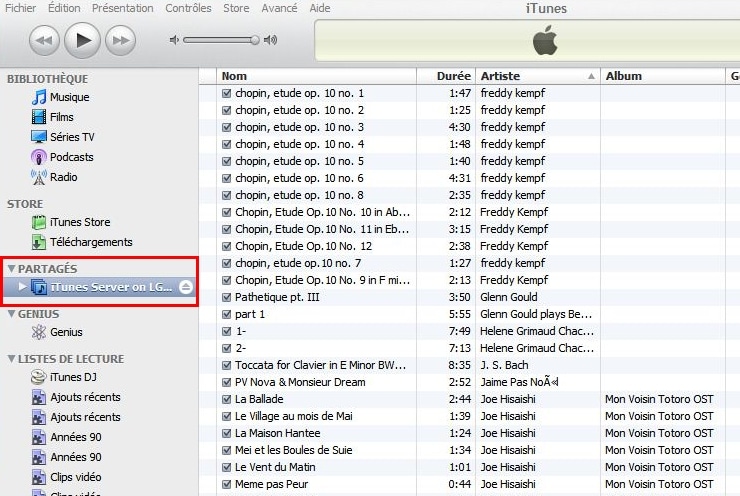740x496 pixels.
Task: Open first Années 90 smart playlist icon
Action: tap(39, 437)
